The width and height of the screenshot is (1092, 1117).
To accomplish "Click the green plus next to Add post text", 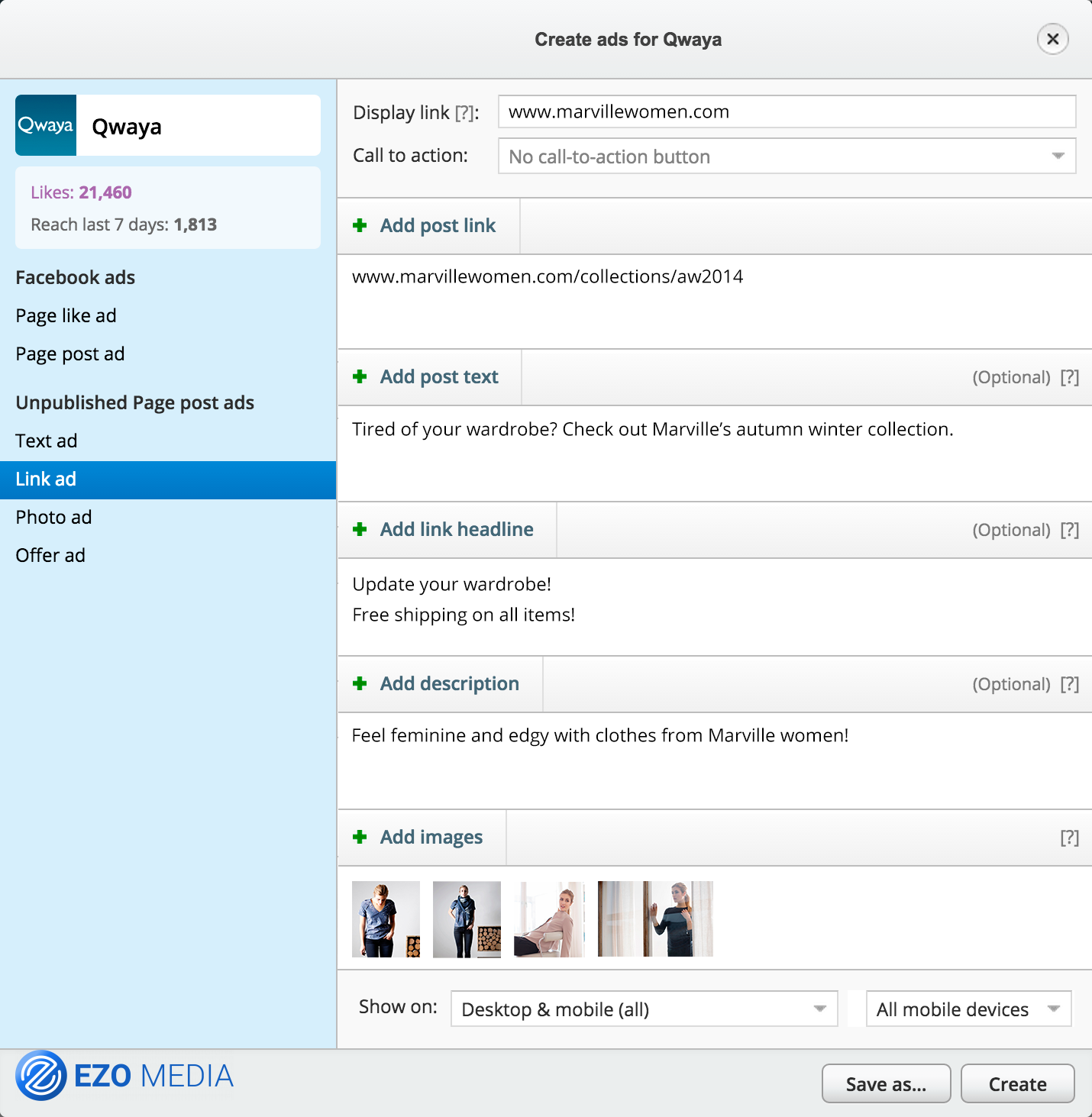I will [360, 376].
